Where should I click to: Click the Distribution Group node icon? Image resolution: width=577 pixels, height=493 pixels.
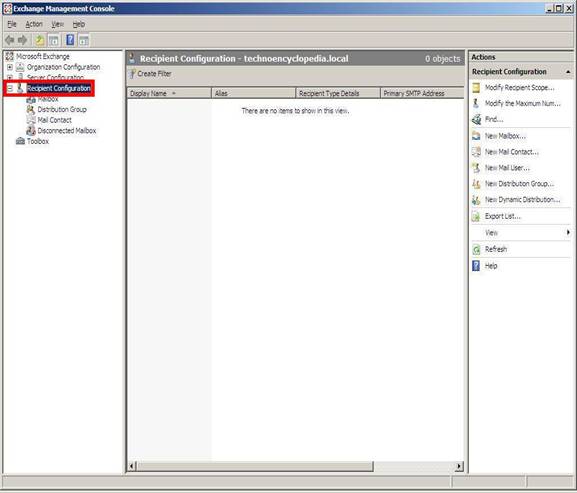(31, 109)
